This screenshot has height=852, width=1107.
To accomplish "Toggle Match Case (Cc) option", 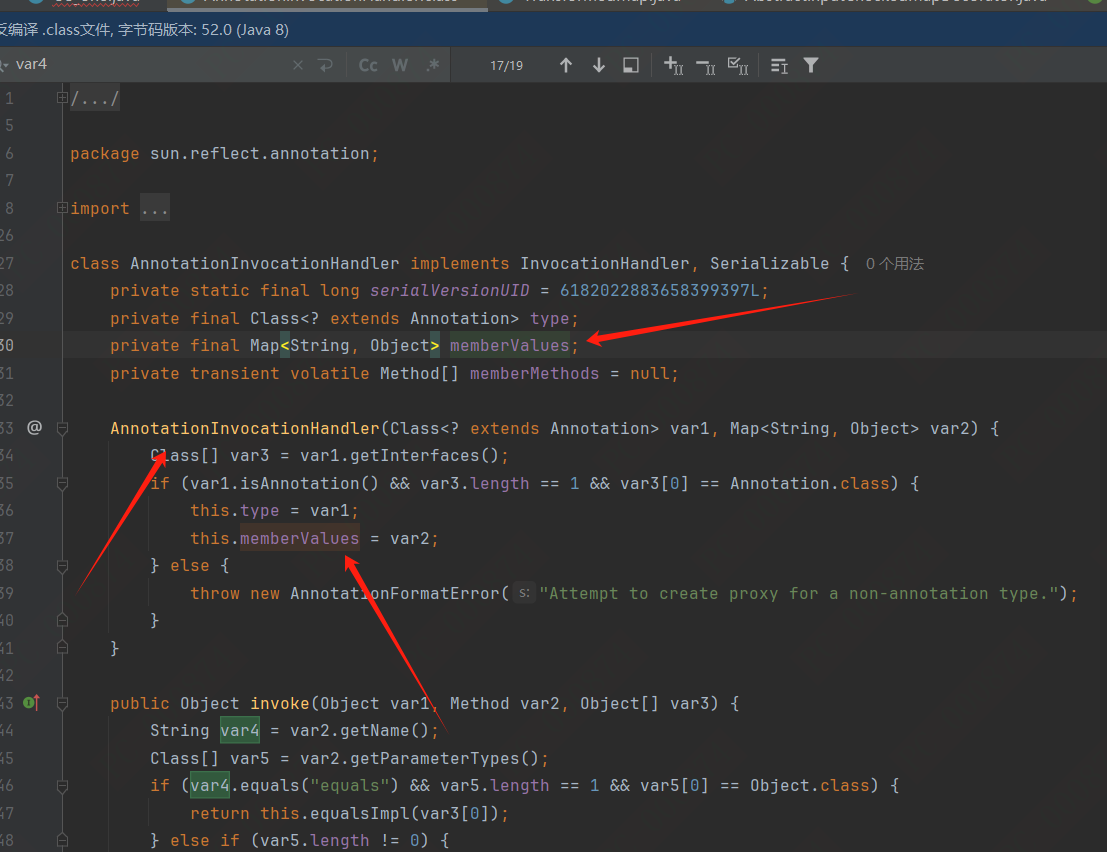I will (x=368, y=65).
